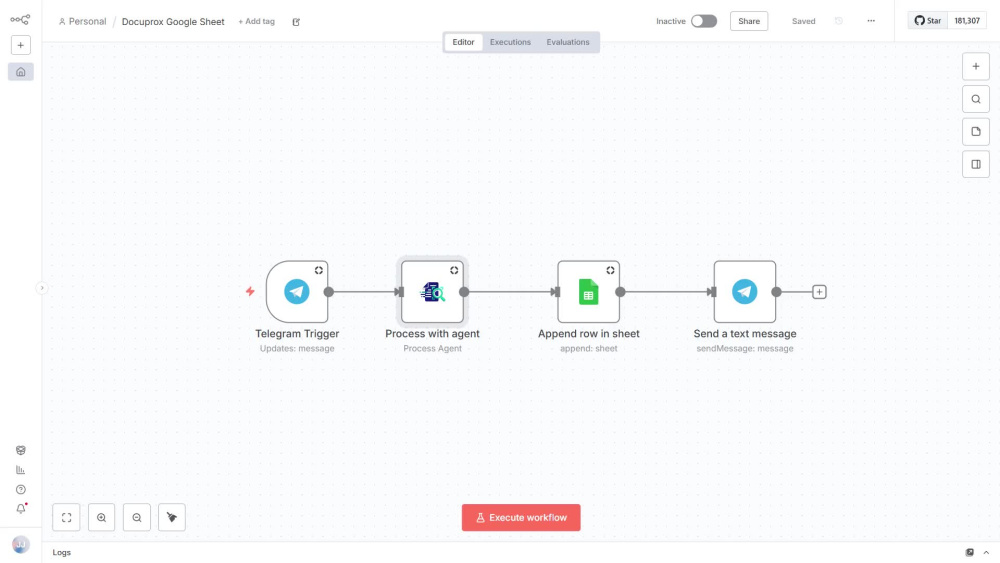The height and width of the screenshot is (563, 1000).
Task: Click the fit to view zoom button
Action: point(66,518)
